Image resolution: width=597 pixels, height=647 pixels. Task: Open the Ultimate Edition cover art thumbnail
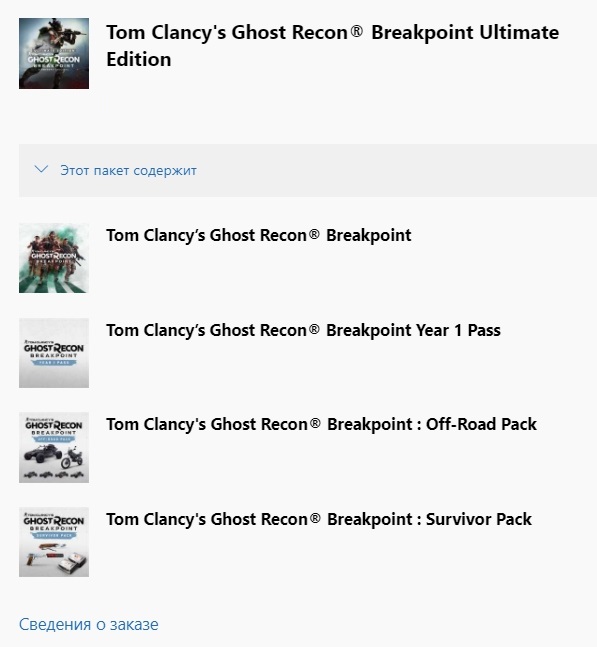click(54, 53)
